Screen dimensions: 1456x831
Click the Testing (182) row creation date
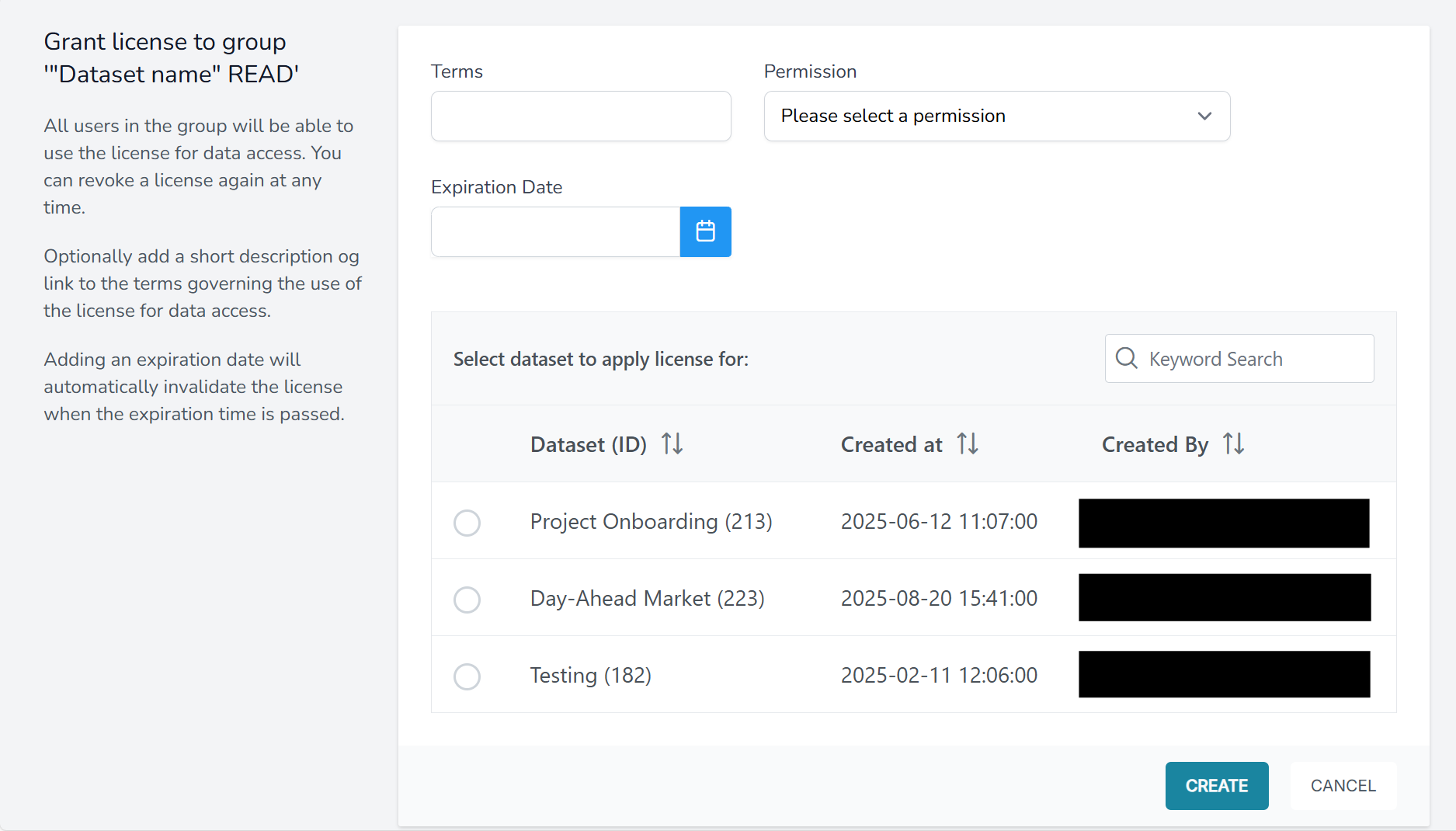(x=939, y=675)
